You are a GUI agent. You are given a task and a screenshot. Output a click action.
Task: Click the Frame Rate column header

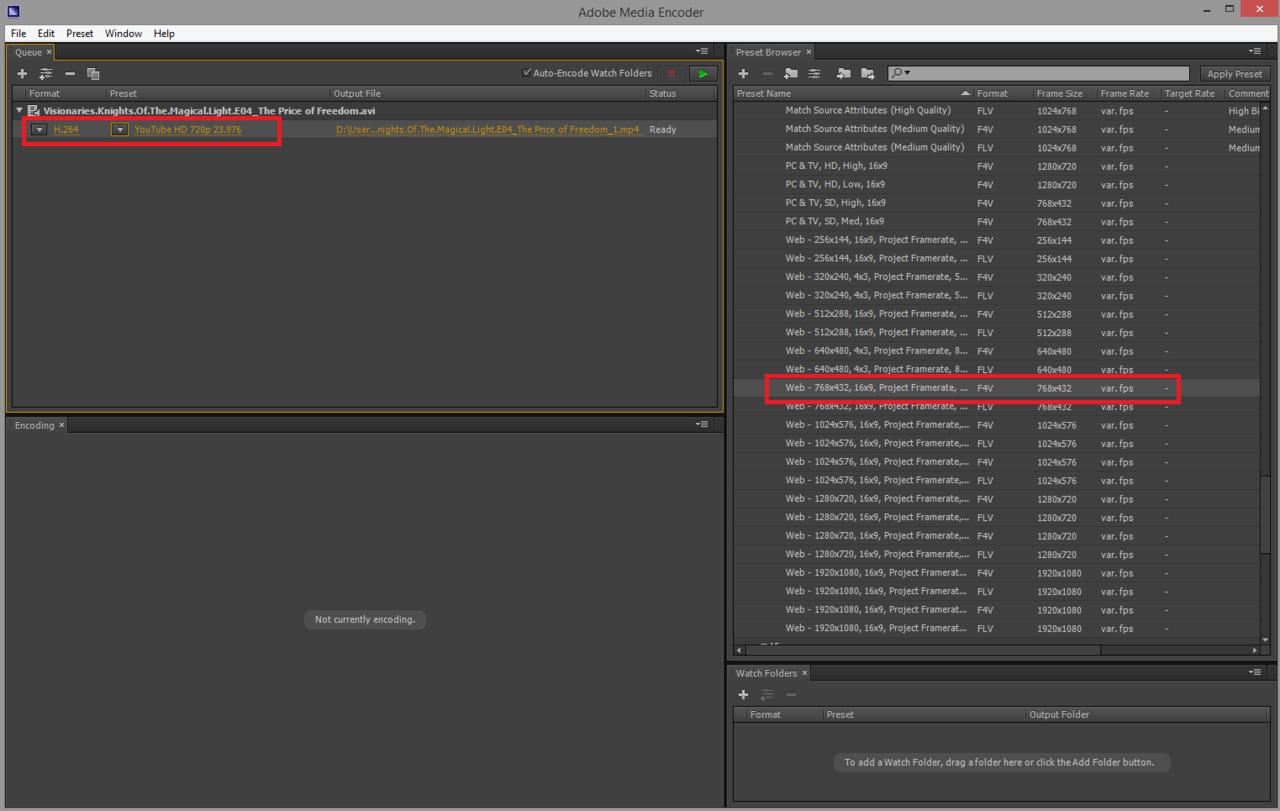(x=1126, y=94)
